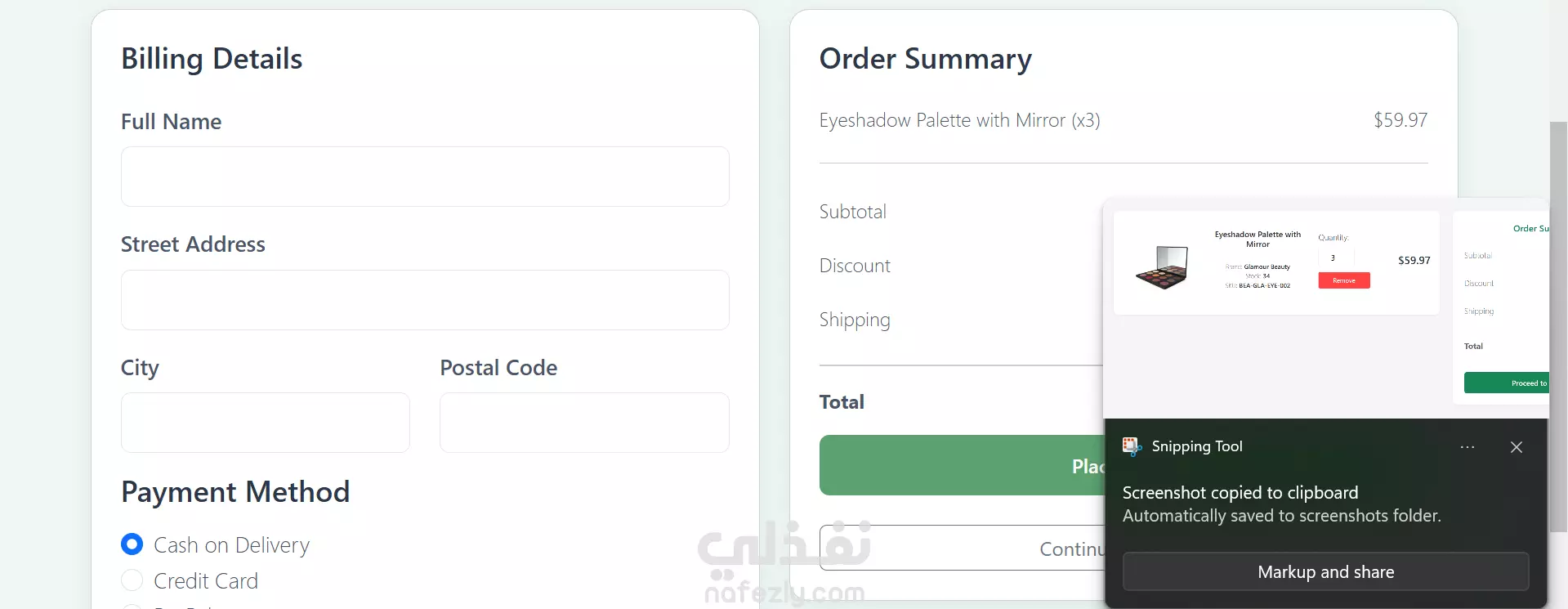Open the notification more options ellipsis
Image resolution: width=1568 pixels, height=609 pixels.
click(x=1467, y=447)
